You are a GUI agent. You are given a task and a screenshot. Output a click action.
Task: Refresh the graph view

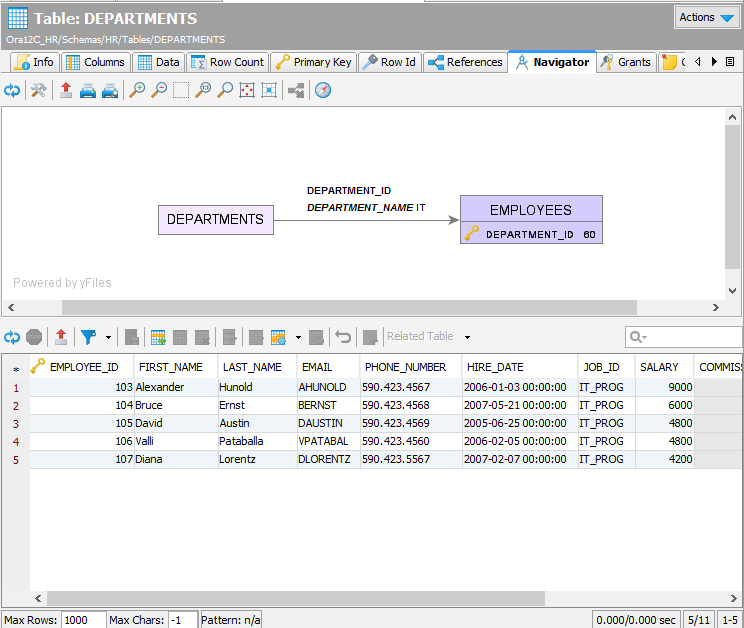tap(12, 90)
